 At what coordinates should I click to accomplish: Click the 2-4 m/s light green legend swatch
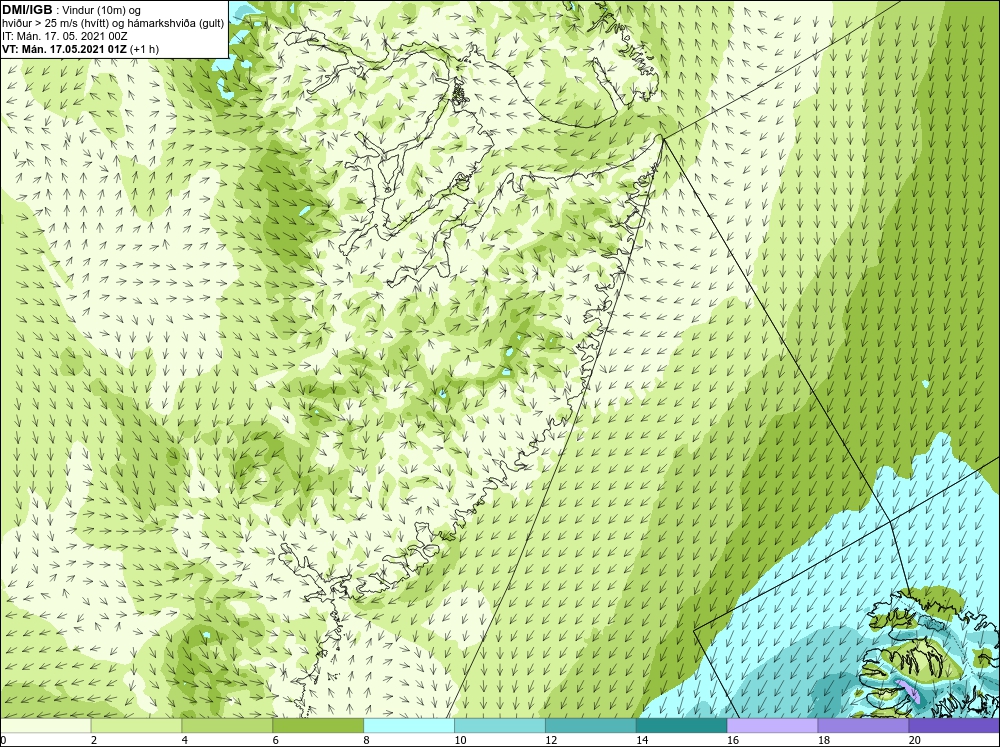[136, 726]
